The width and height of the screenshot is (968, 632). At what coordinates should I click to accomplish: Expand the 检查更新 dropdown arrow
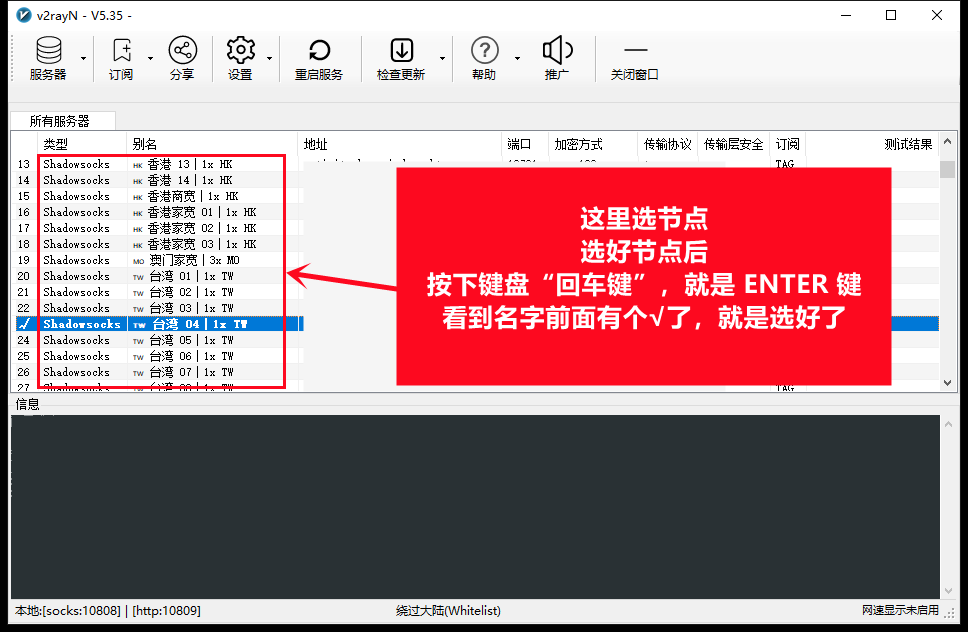442,59
